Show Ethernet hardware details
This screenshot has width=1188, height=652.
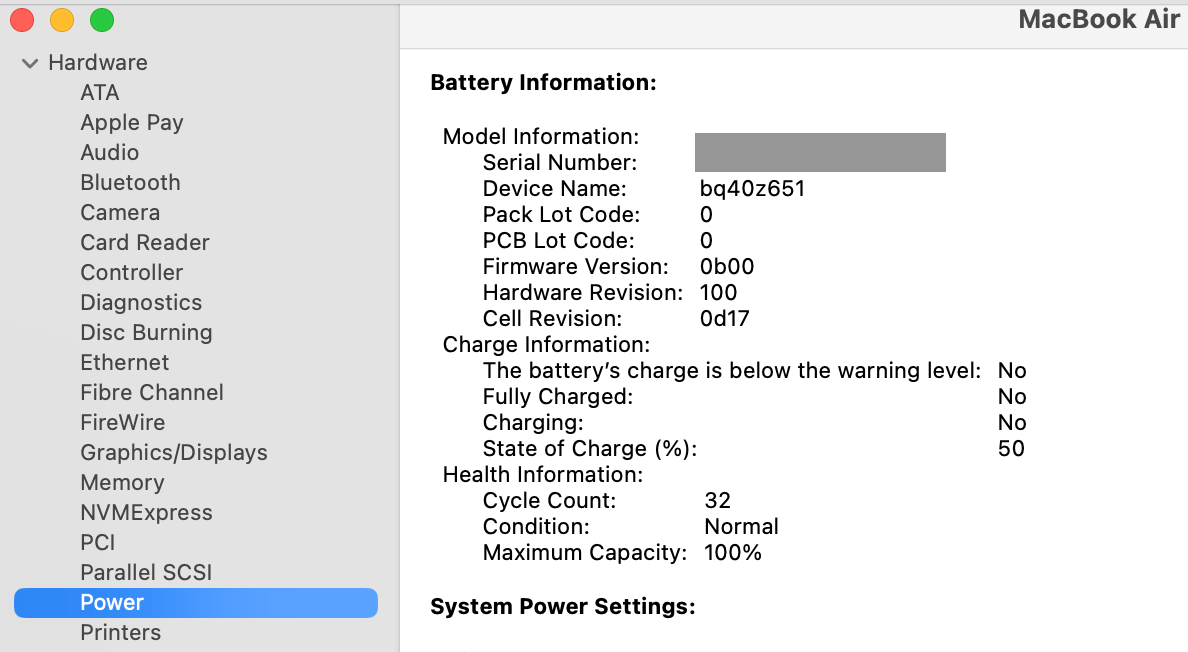(124, 363)
